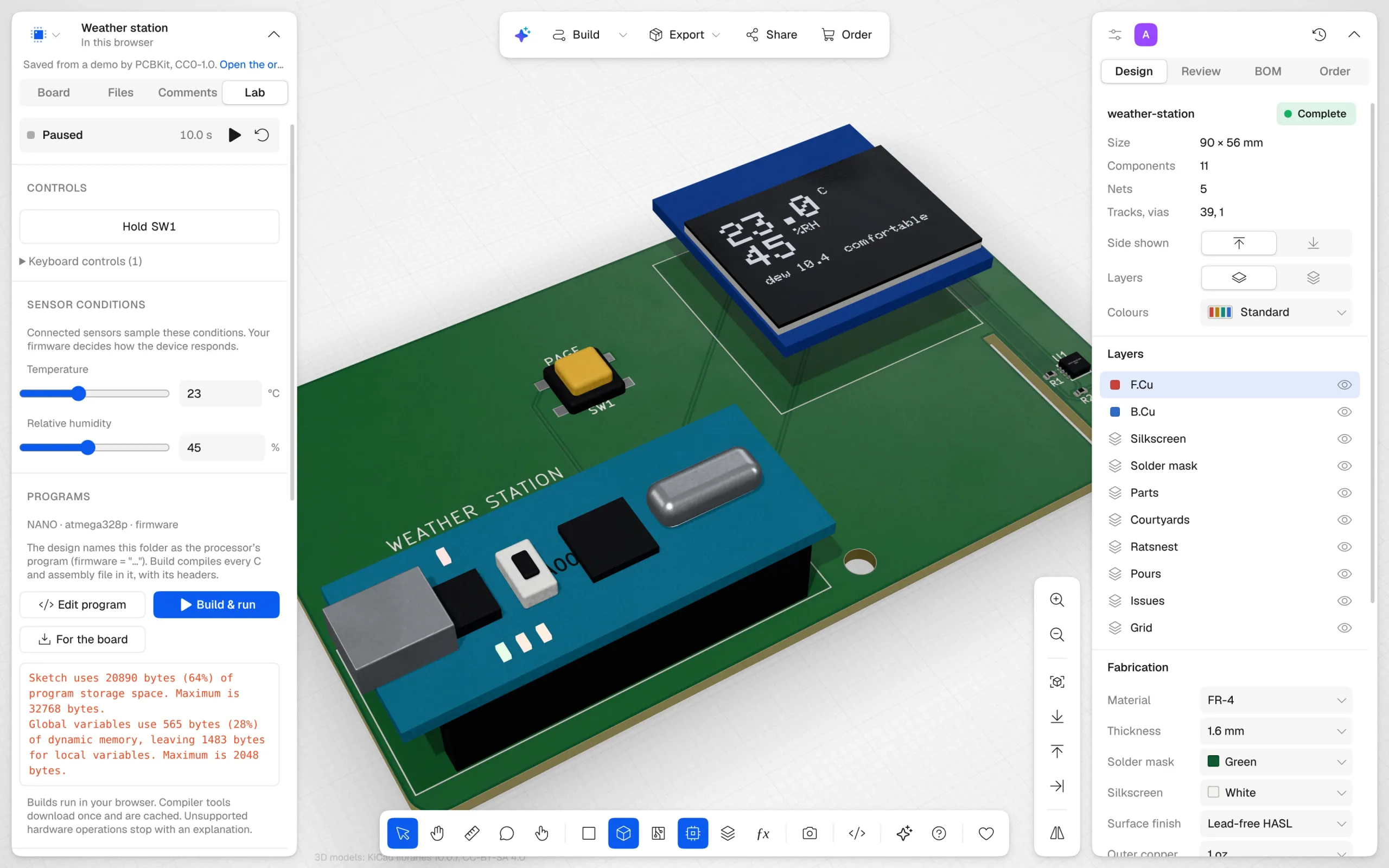Click the temperature value field

click(x=221, y=393)
